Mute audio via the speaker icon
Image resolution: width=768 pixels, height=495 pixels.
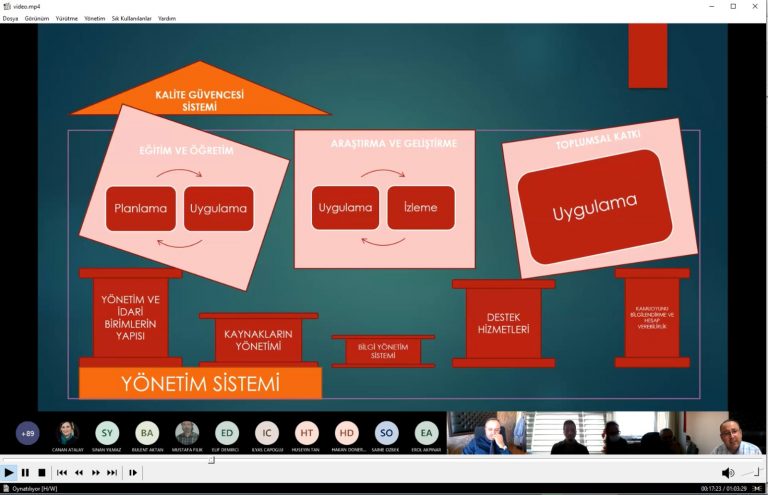728,472
